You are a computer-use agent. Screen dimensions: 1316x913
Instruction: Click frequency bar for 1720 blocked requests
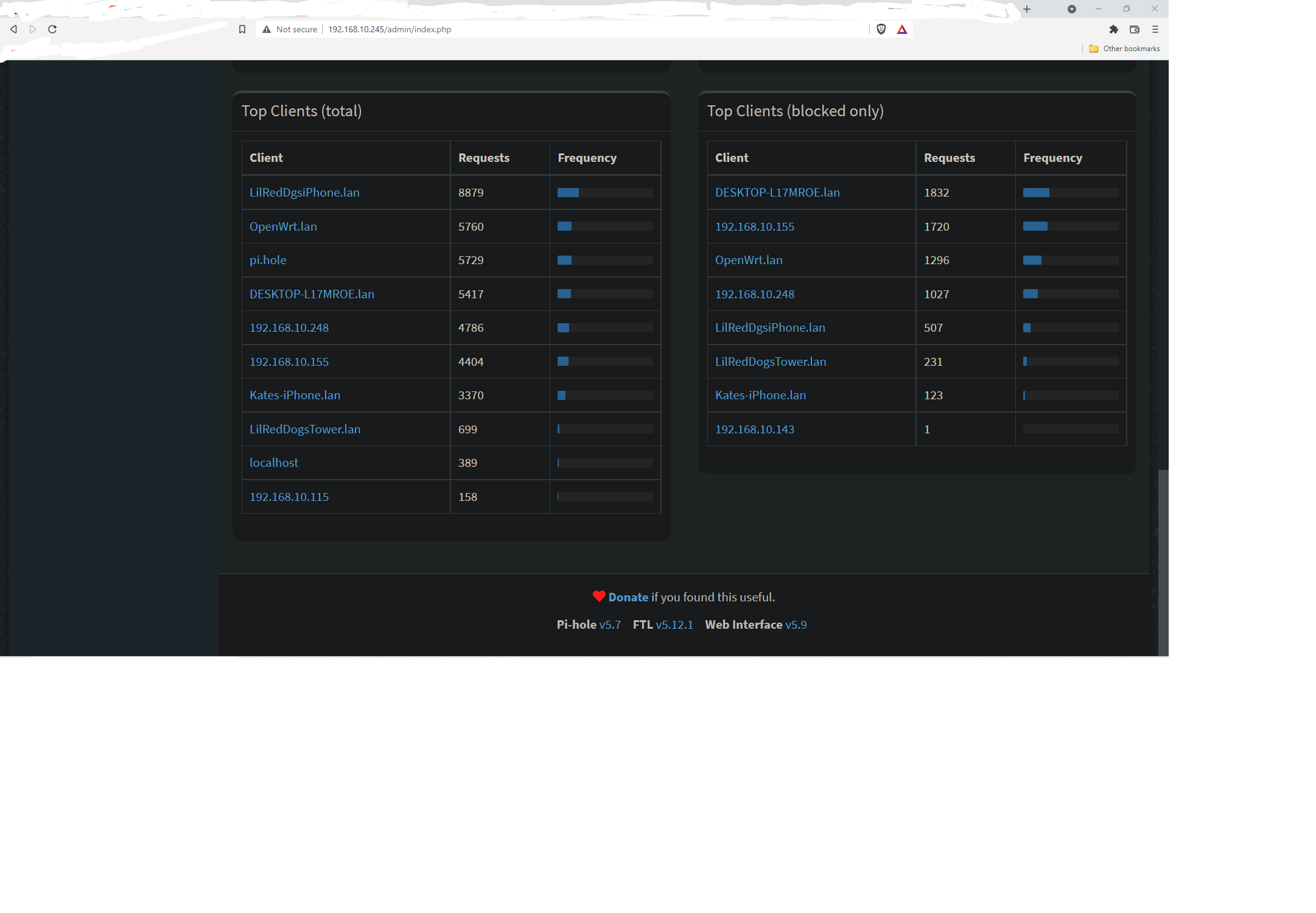1071,226
